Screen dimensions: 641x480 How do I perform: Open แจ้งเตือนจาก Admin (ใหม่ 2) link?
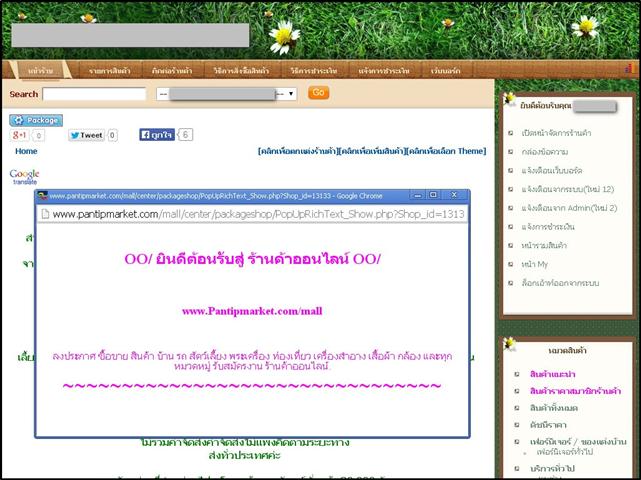569,208
